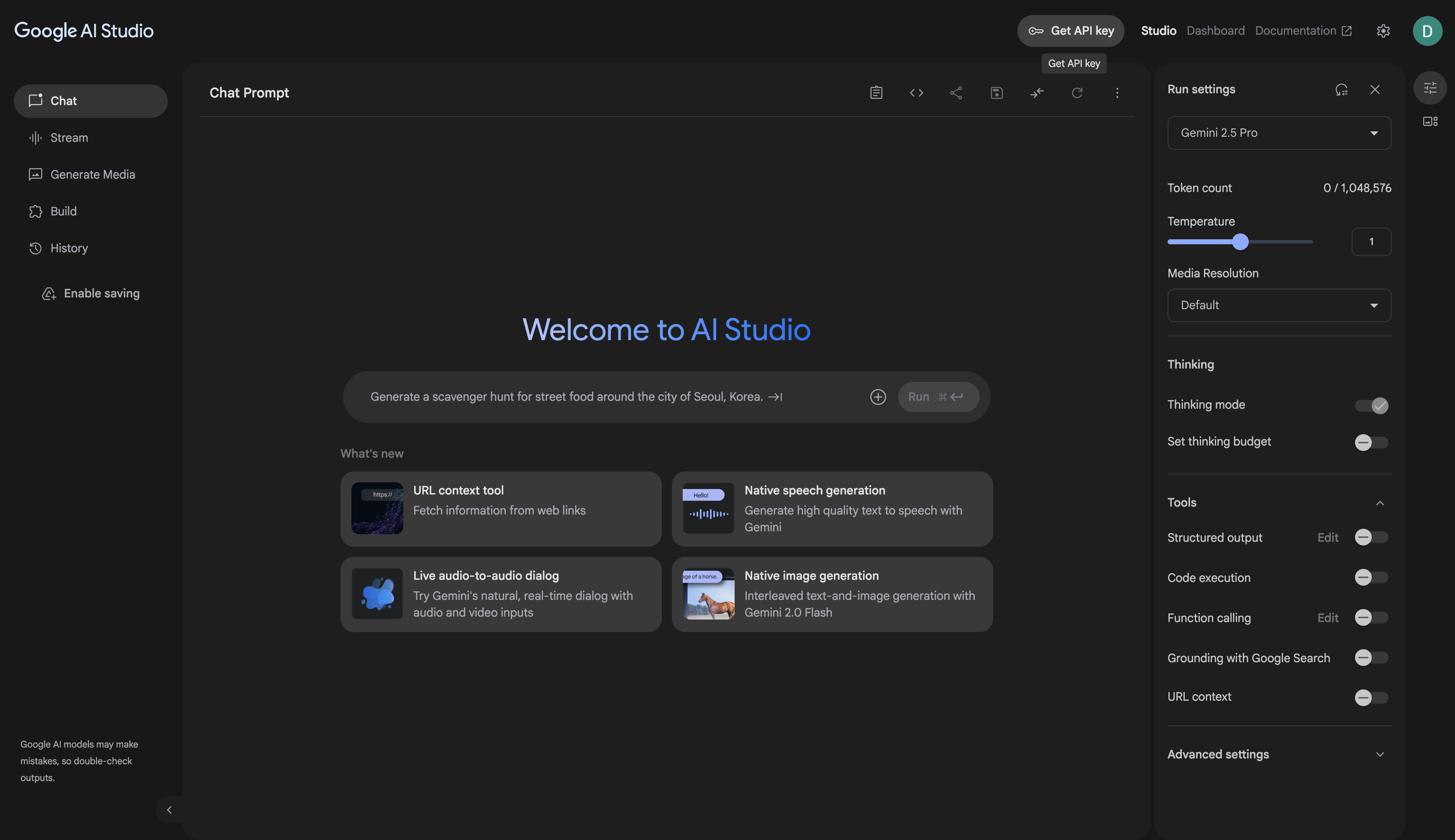Toggle Thinking mode switch
1455x840 pixels.
coord(1371,406)
